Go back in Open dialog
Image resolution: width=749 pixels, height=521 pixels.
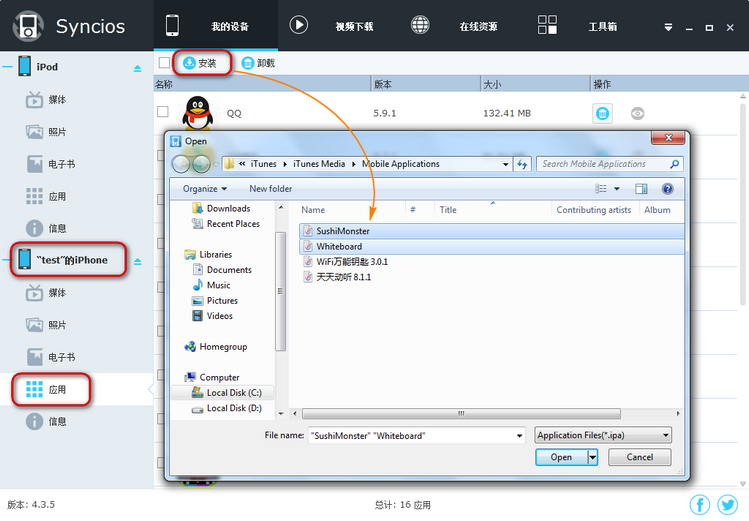(x=181, y=164)
